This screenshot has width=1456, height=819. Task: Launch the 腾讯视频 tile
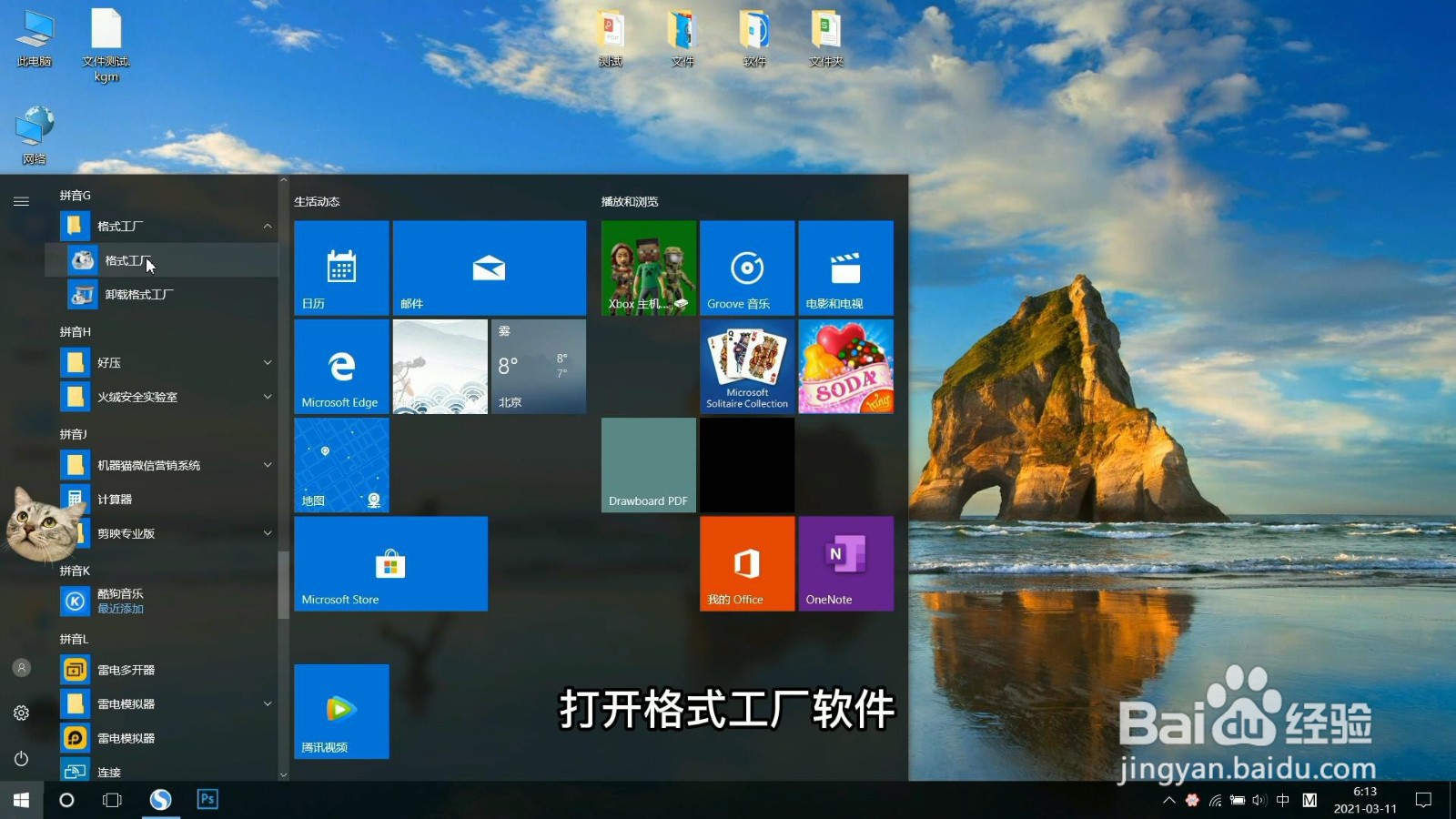(341, 712)
